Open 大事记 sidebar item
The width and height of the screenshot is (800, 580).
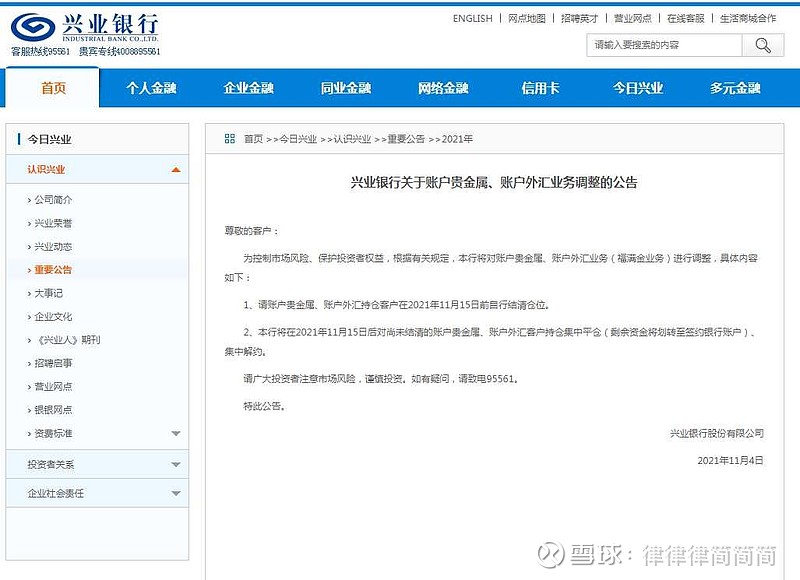48,293
